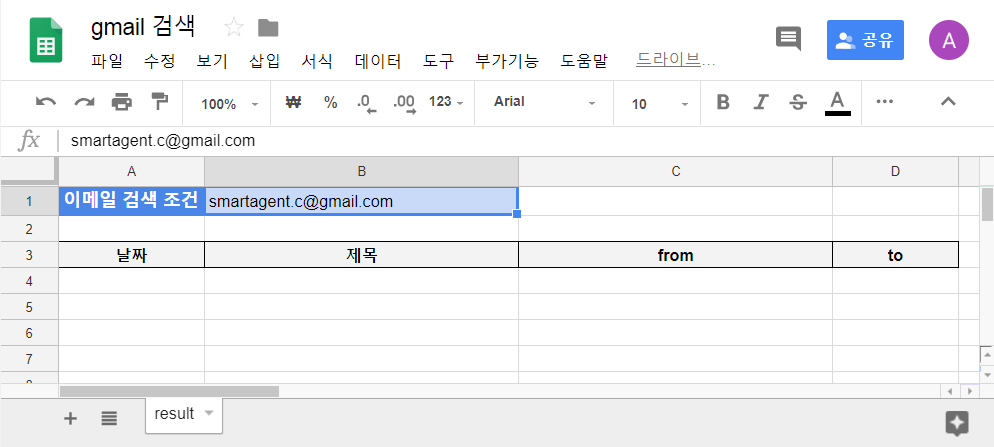
Task: Format as percent
Action: [330, 102]
